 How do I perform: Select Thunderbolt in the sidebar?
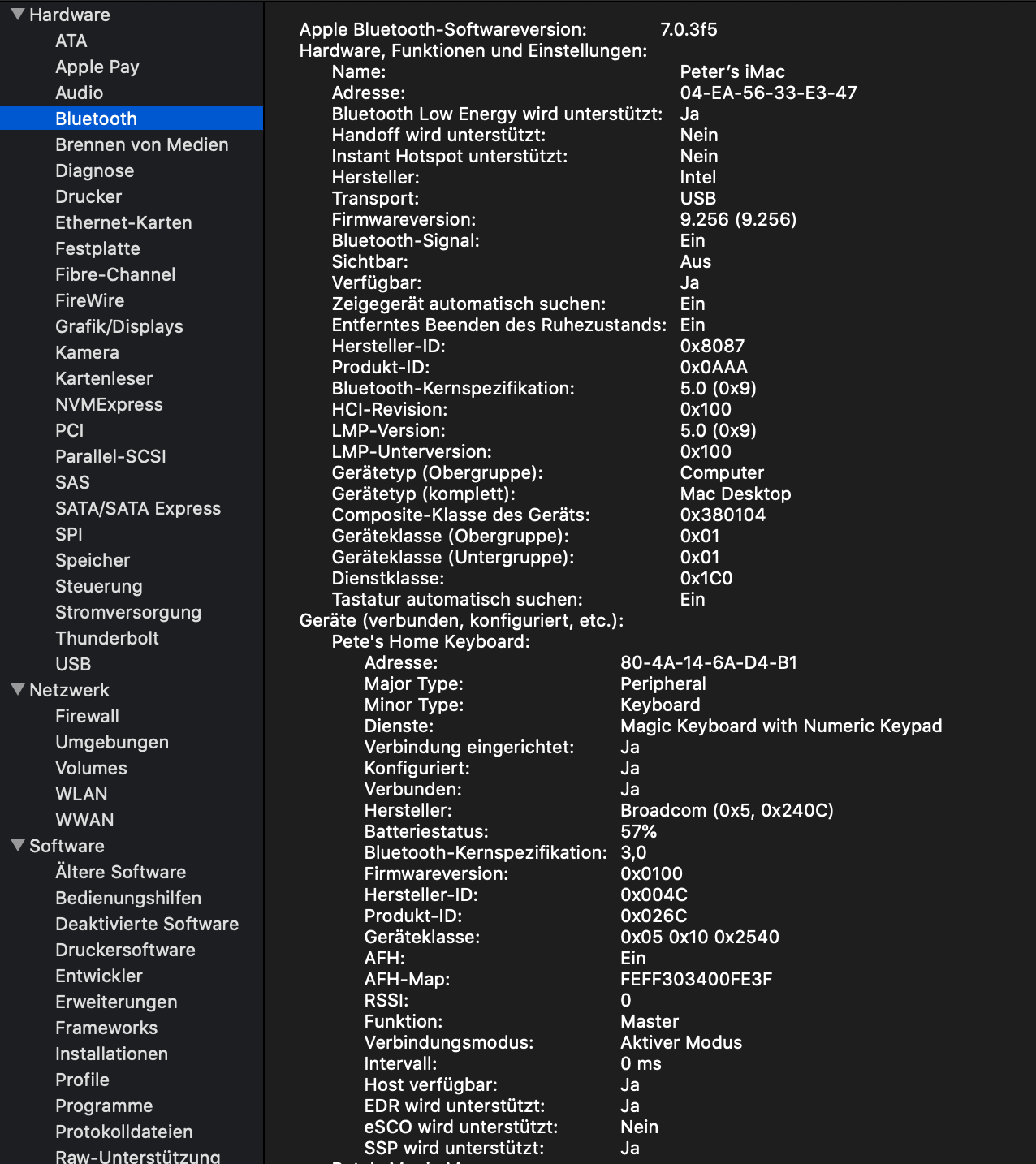click(107, 638)
